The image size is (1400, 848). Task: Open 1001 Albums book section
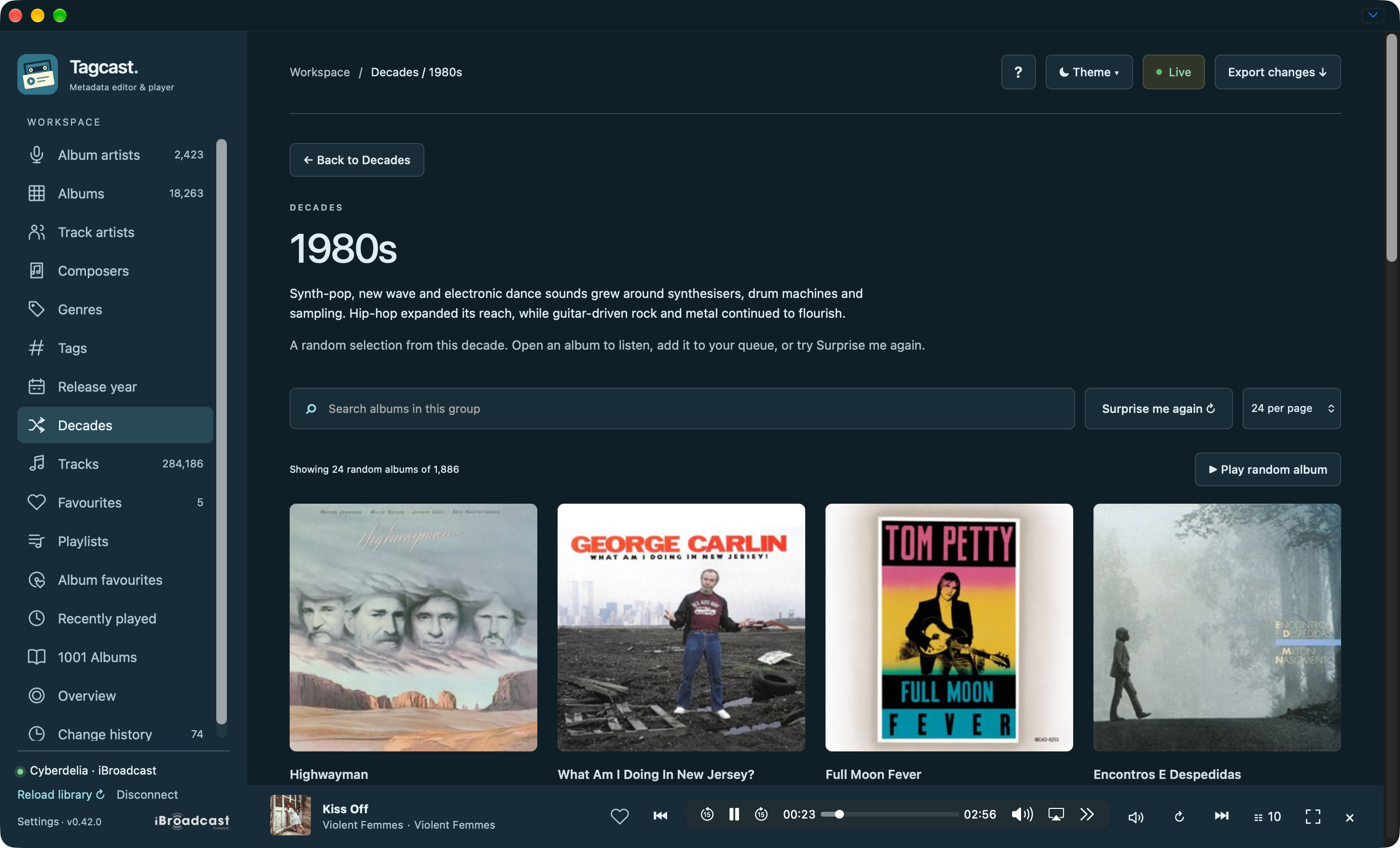(x=115, y=657)
